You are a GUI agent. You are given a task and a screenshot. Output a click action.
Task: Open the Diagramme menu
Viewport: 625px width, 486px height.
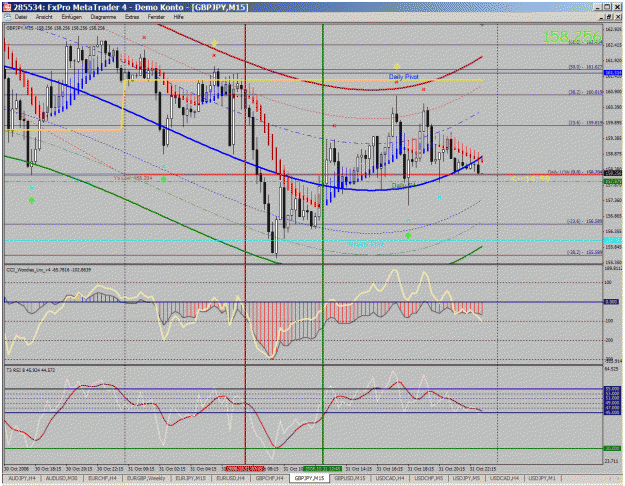click(x=103, y=17)
